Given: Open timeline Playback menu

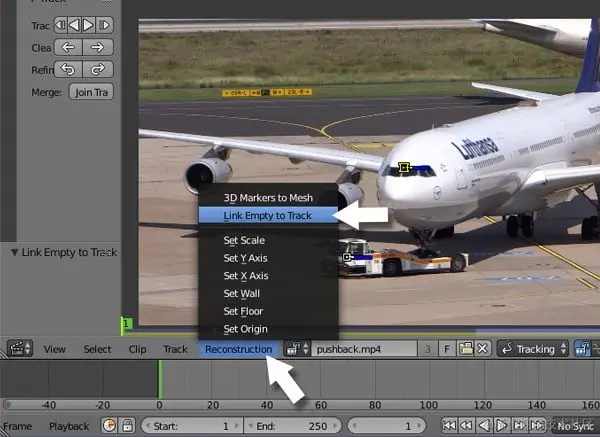Looking at the screenshot, I should point(69,426).
